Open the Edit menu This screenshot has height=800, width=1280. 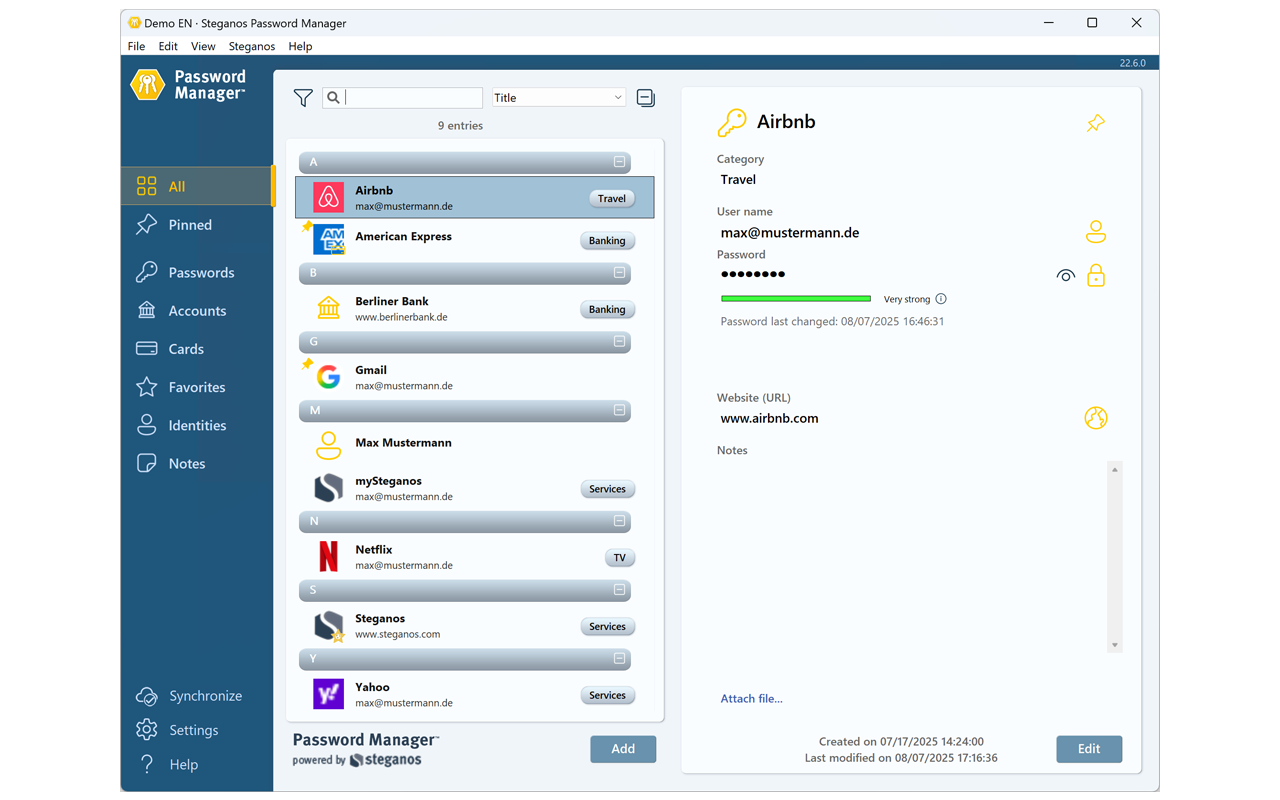pyautogui.click(x=168, y=46)
